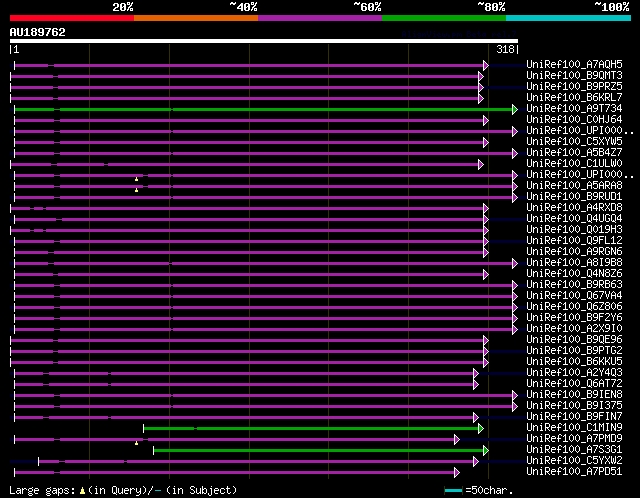Viewport: 640px width, 498px height.
Task: Select the UniRef100_Q019H3 label
Action: (574, 230)
